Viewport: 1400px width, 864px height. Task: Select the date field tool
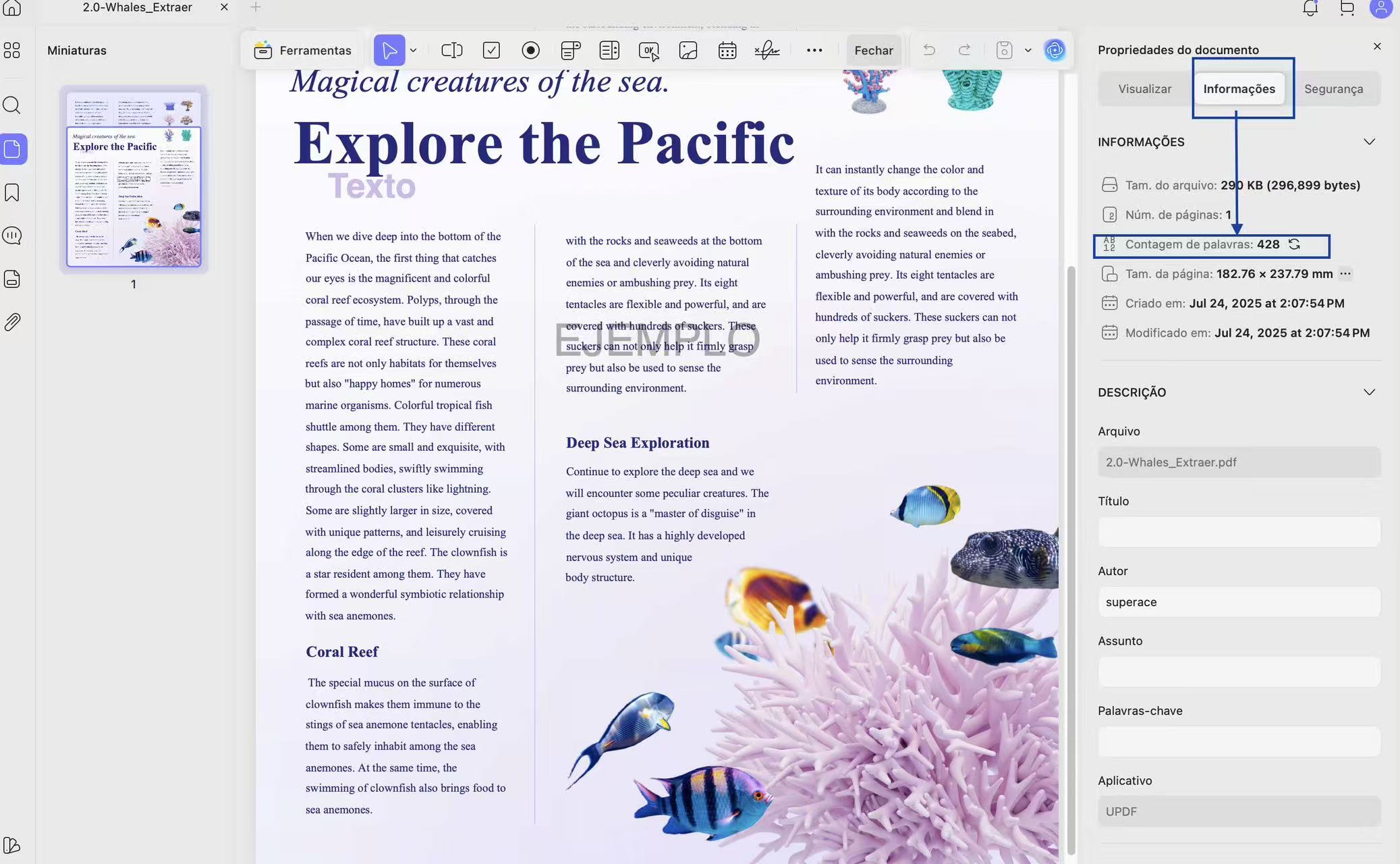pos(727,51)
